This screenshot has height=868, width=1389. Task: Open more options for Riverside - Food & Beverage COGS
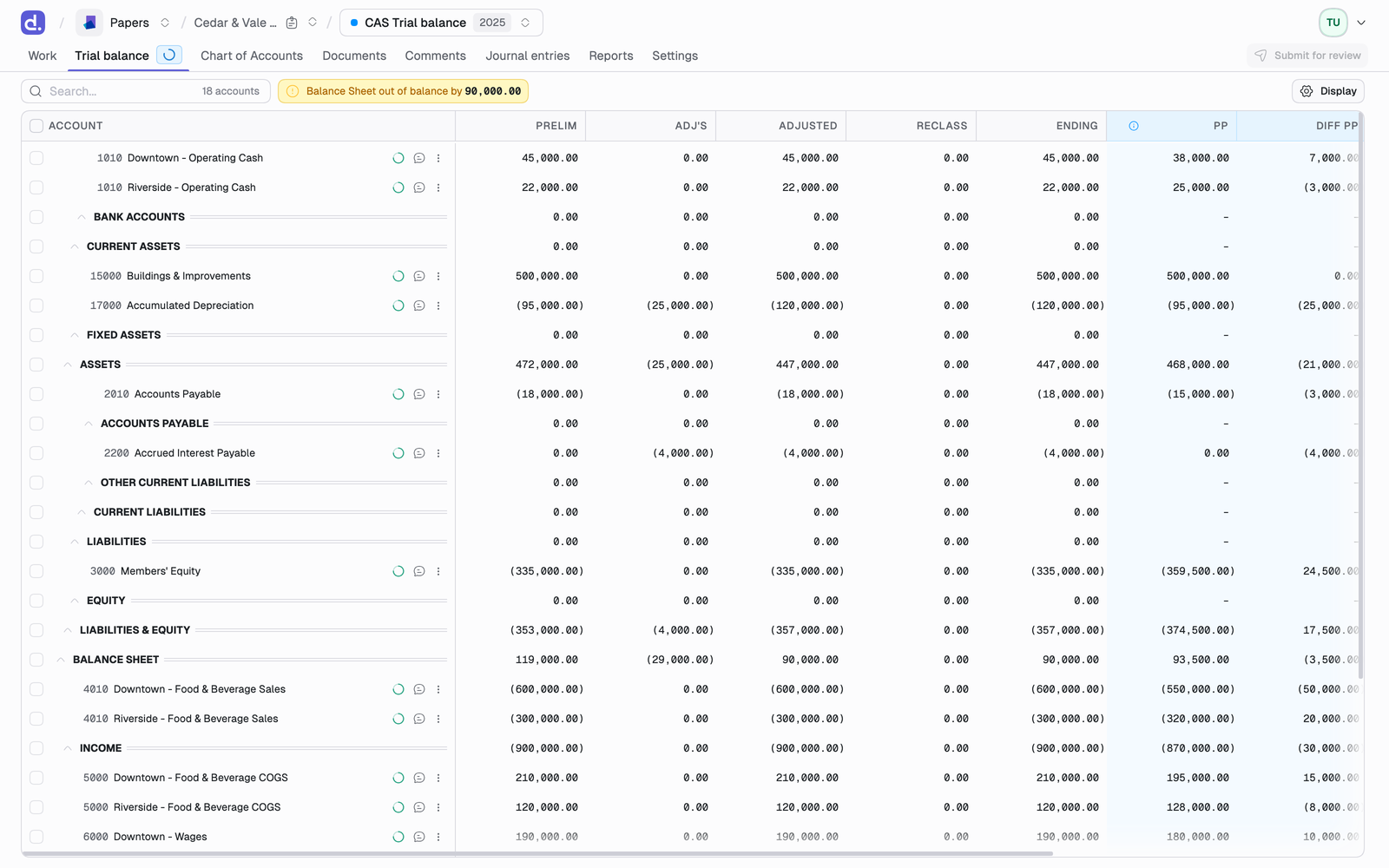click(x=438, y=807)
